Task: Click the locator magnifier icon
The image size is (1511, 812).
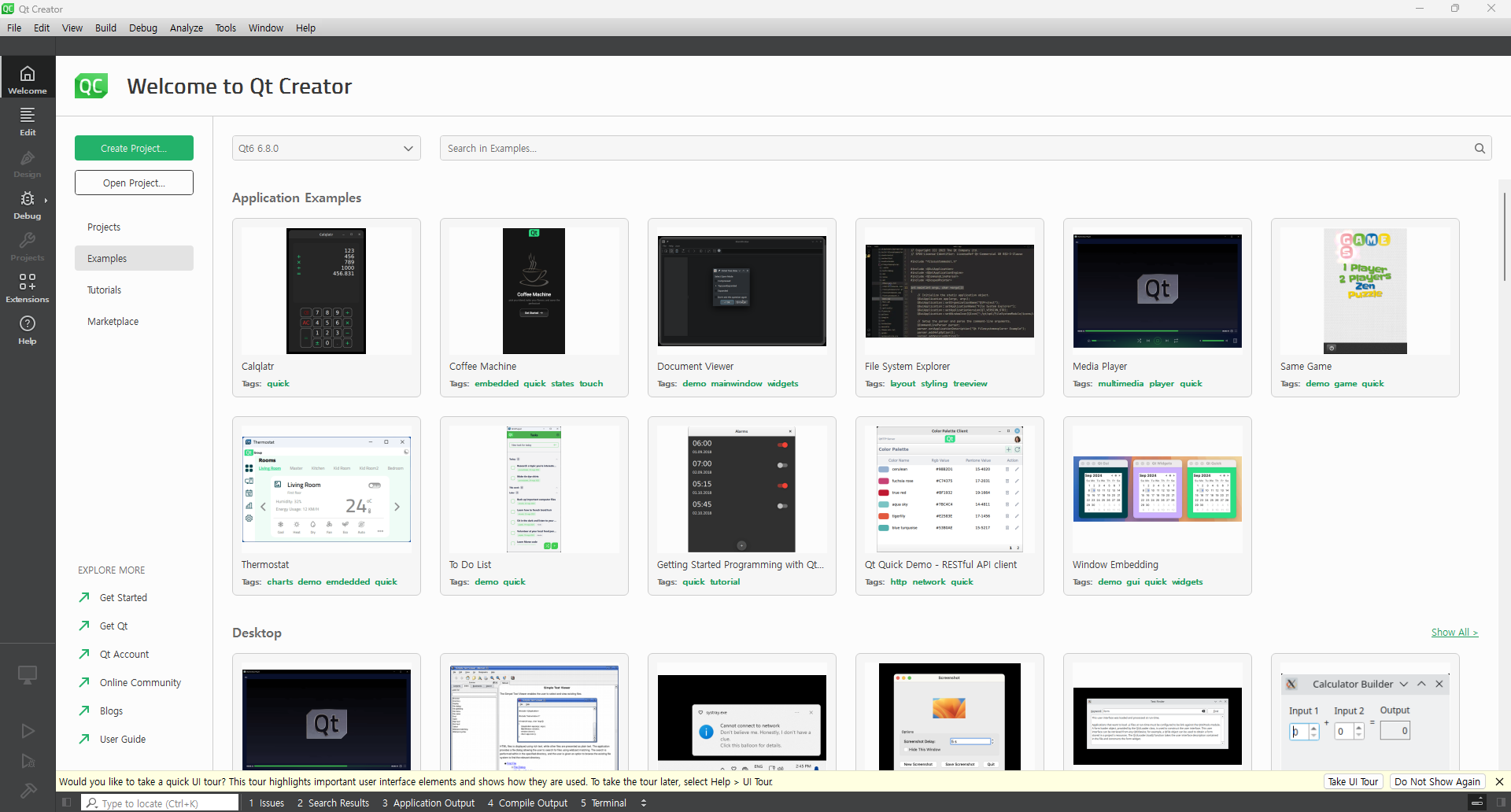Action: click(92, 803)
